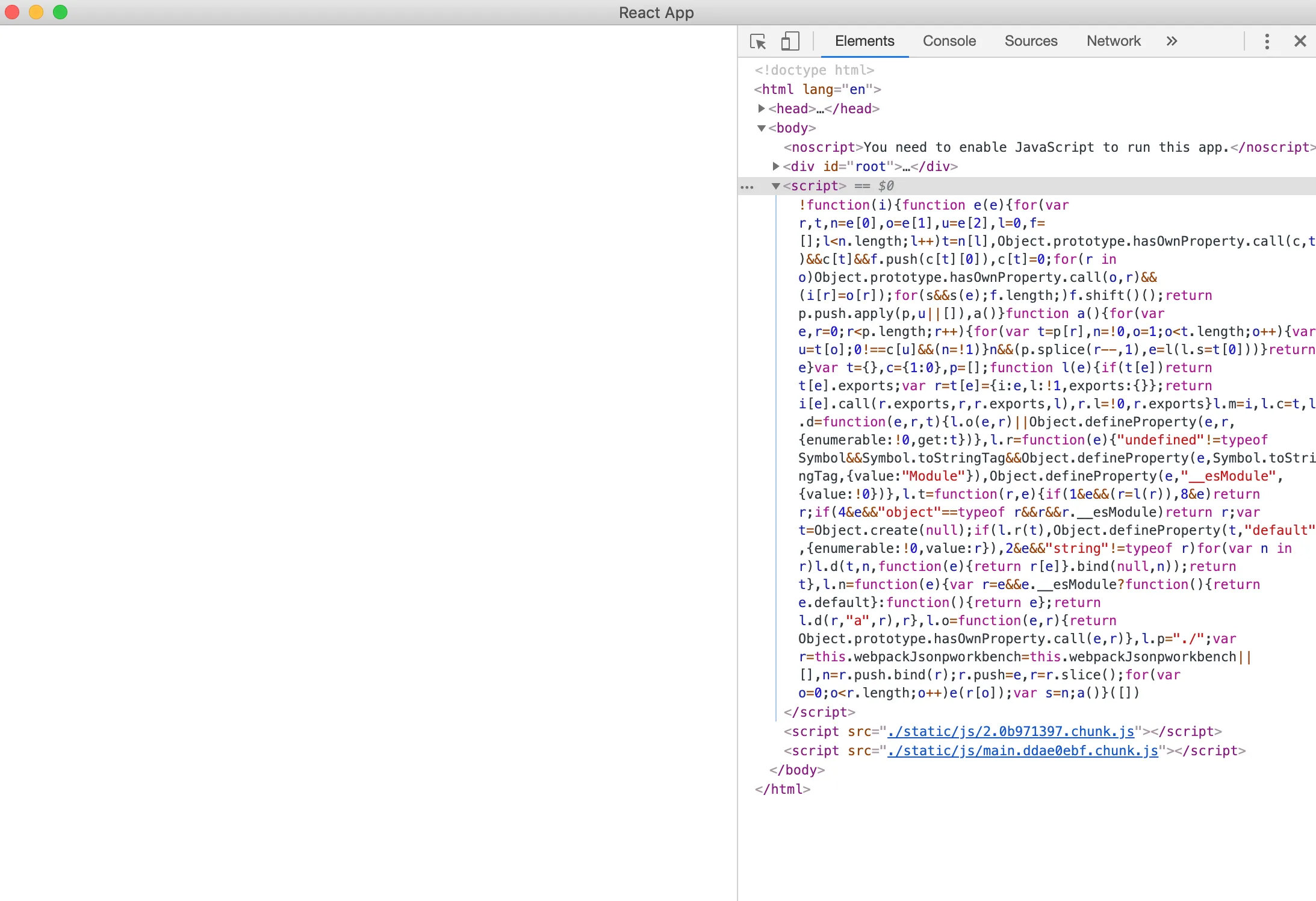Collapse the body element node

762,128
